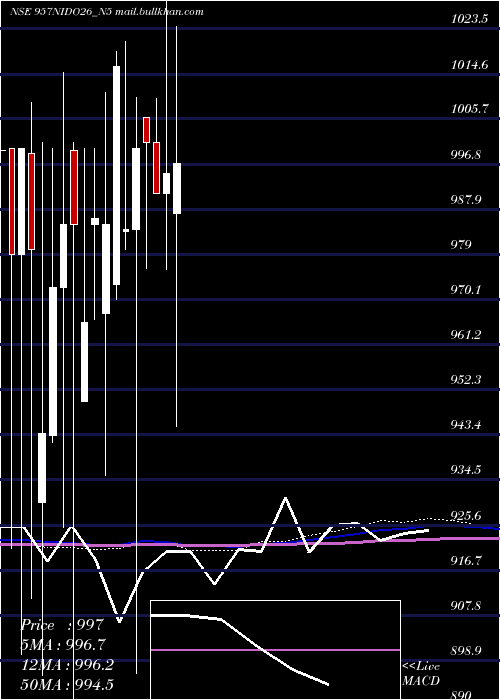The image size is (500, 700).
Task: Click the descending white MACD line in inset box
Action: pyautogui.click(x=240, y=649)
